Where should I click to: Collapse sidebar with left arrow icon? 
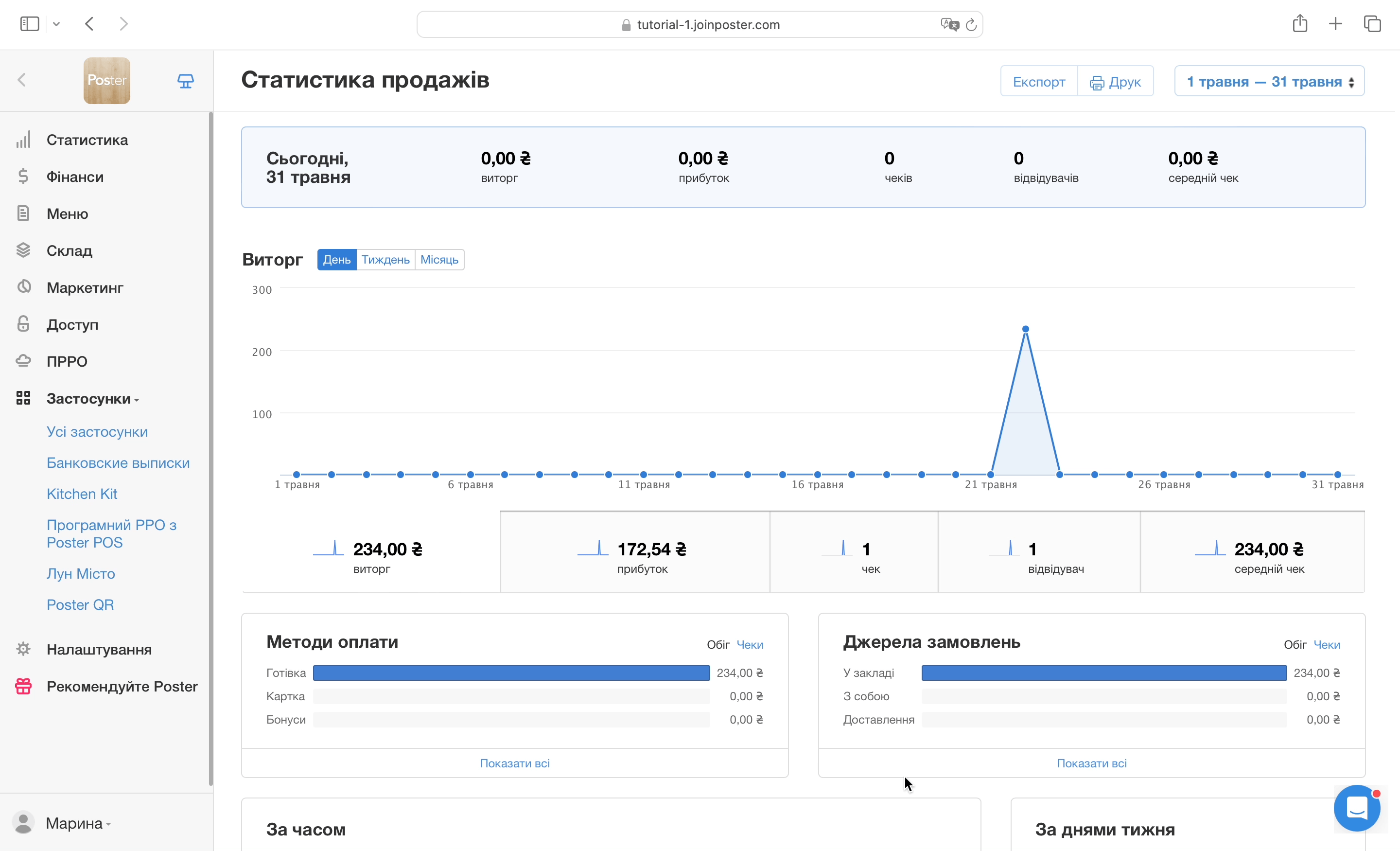pos(21,80)
